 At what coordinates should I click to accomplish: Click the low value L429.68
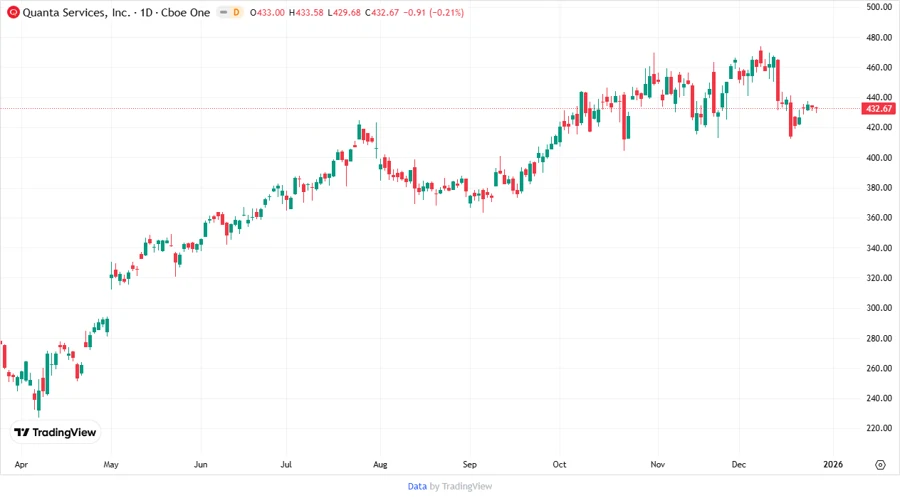click(344, 13)
